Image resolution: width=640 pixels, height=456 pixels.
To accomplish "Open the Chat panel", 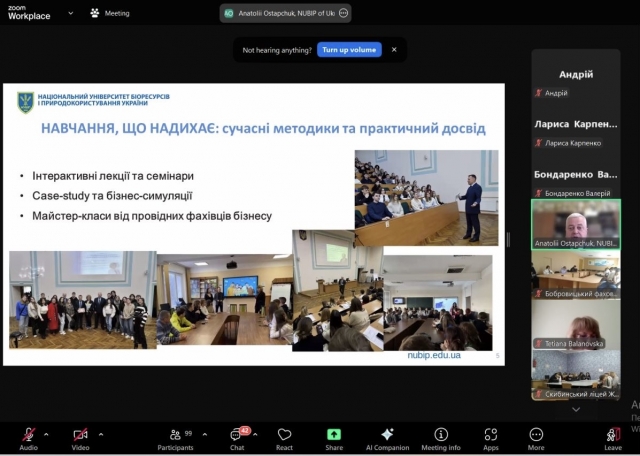I will pos(237,438).
